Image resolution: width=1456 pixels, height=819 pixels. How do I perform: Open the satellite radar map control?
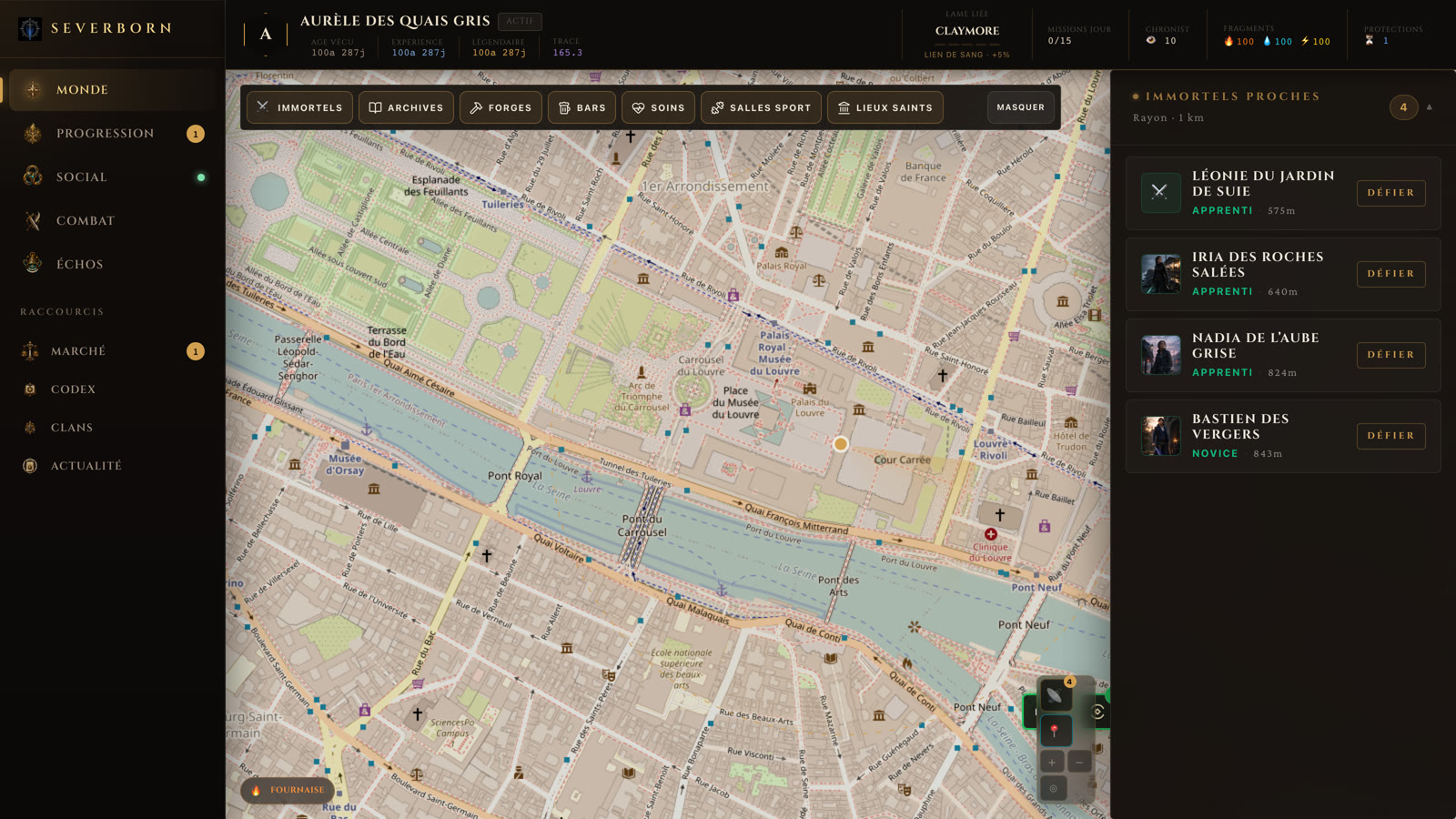[1055, 696]
